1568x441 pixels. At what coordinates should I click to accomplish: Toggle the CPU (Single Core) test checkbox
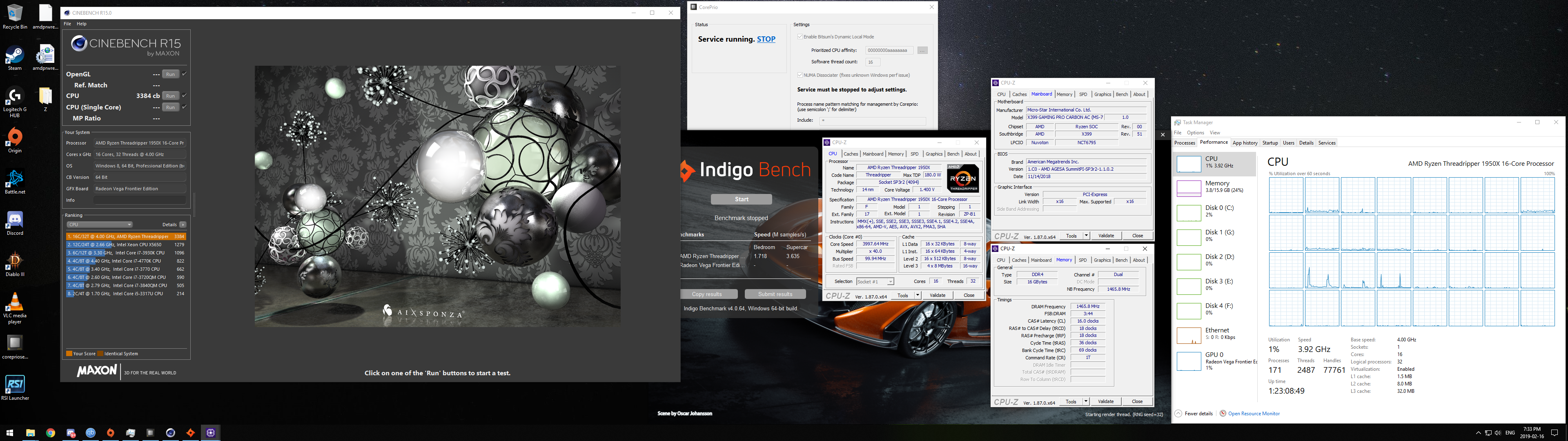(185, 107)
